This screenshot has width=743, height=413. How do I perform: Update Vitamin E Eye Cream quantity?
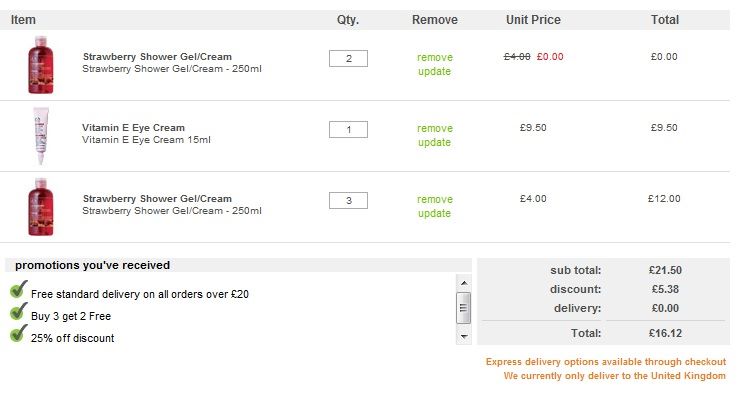coord(434,143)
